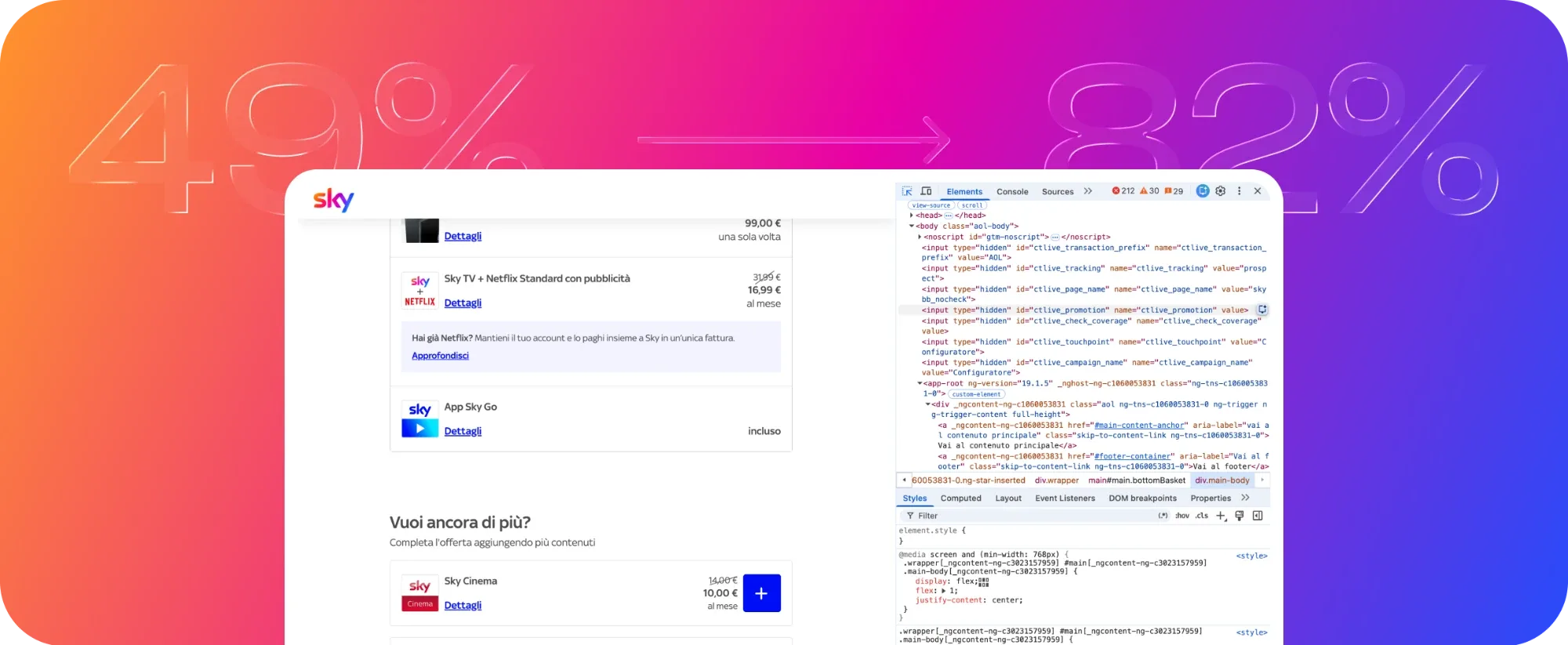Expand the flex shorthand property triangle
Image resolution: width=1568 pixels, height=645 pixels.
(945, 591)
